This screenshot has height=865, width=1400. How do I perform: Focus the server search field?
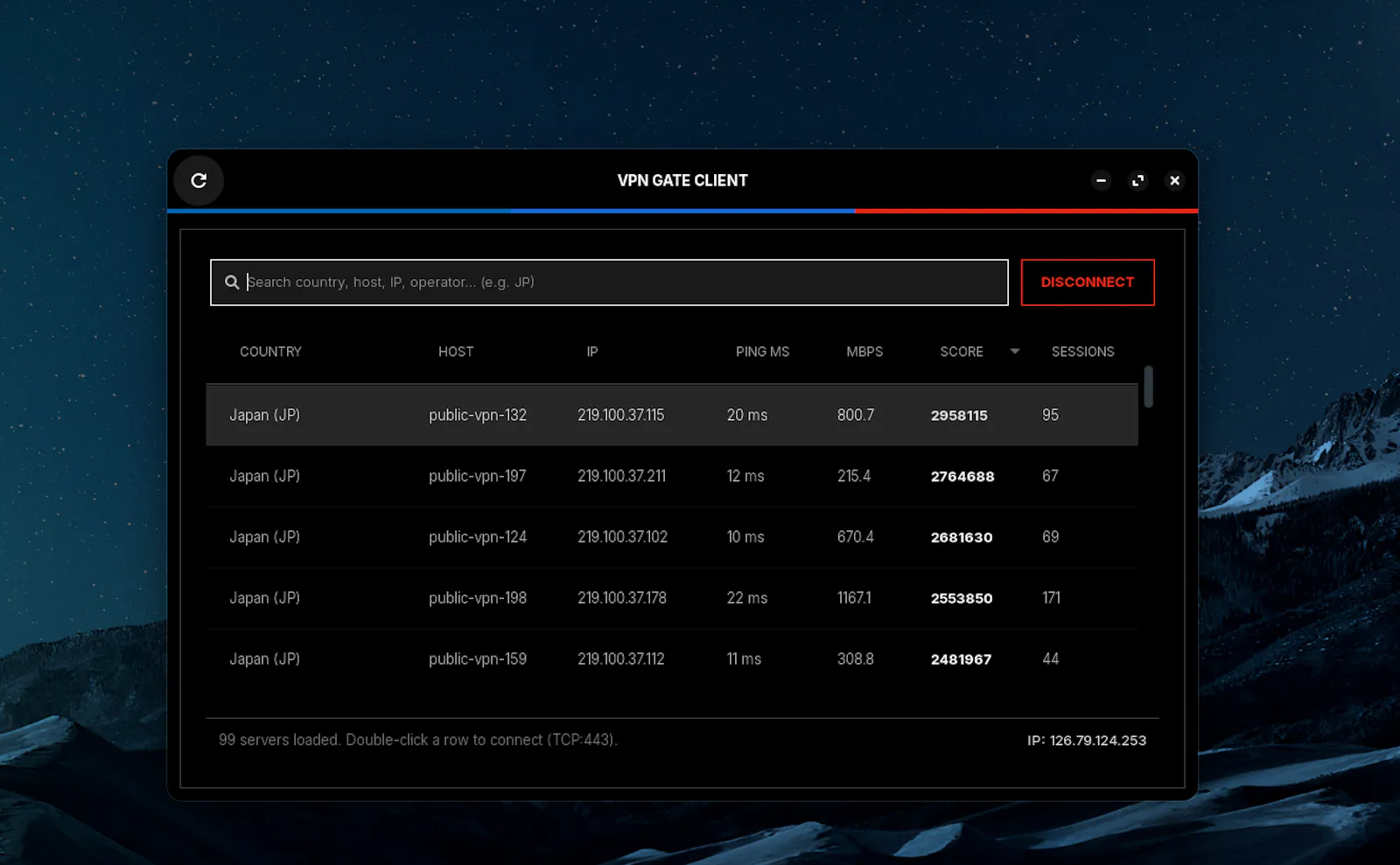(x=609, y=283)
